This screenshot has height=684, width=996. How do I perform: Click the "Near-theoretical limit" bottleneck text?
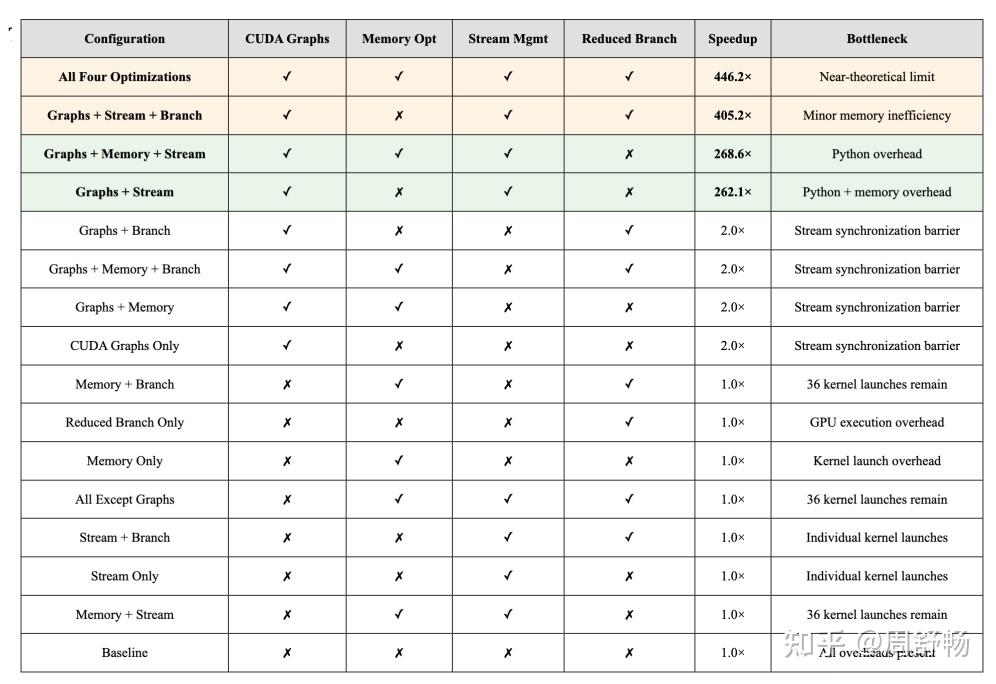[x=877, y=77]
